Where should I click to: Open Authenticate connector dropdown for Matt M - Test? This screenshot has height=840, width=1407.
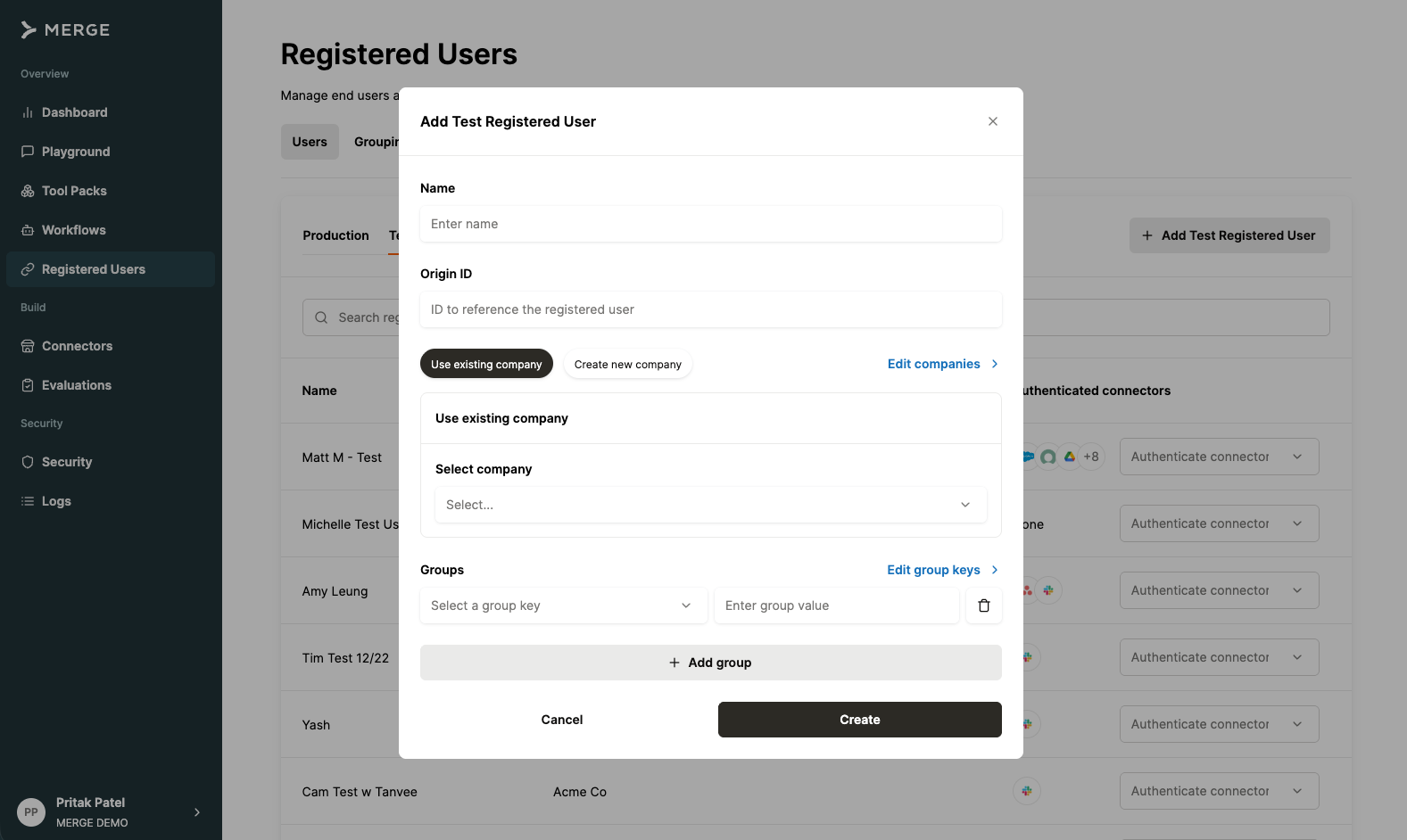click(1219, 457)
